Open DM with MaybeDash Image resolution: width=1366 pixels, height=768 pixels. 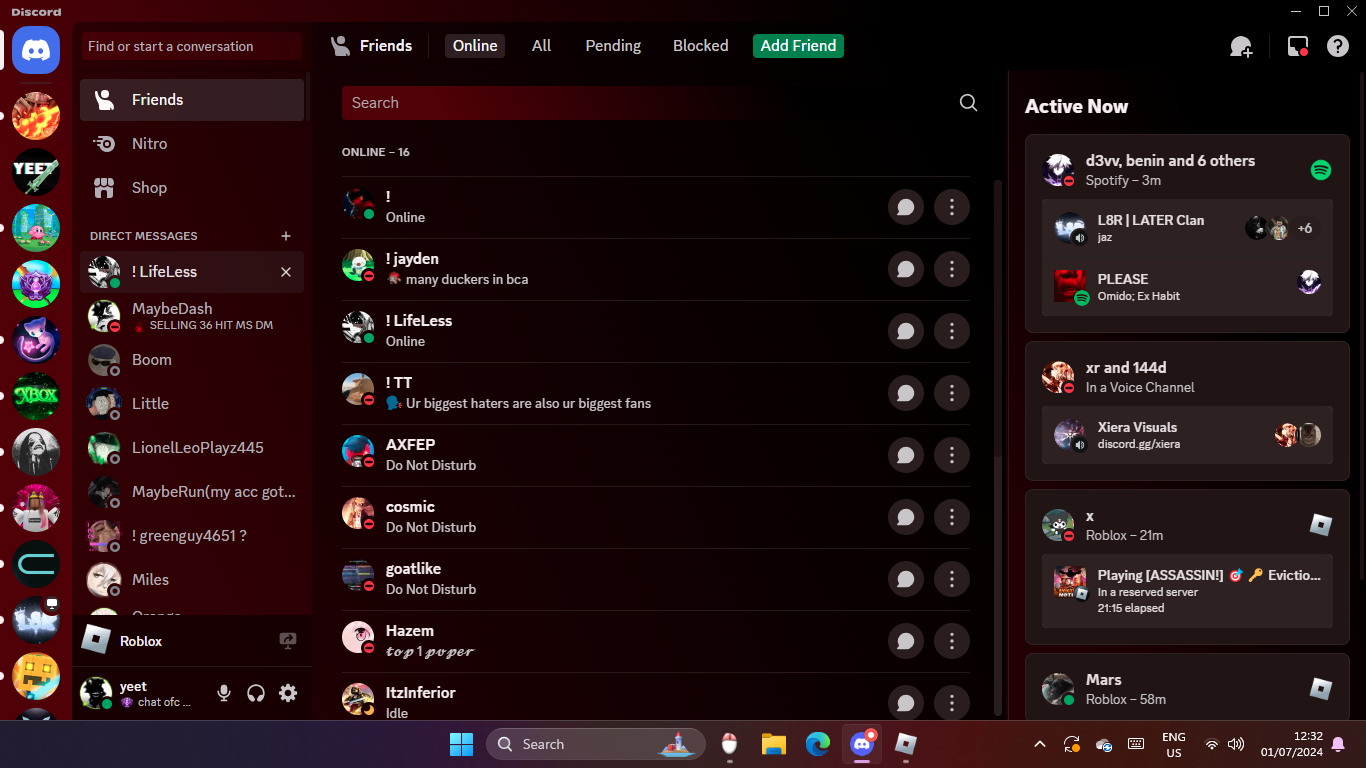pyautogui.click(x=192, y=316)
